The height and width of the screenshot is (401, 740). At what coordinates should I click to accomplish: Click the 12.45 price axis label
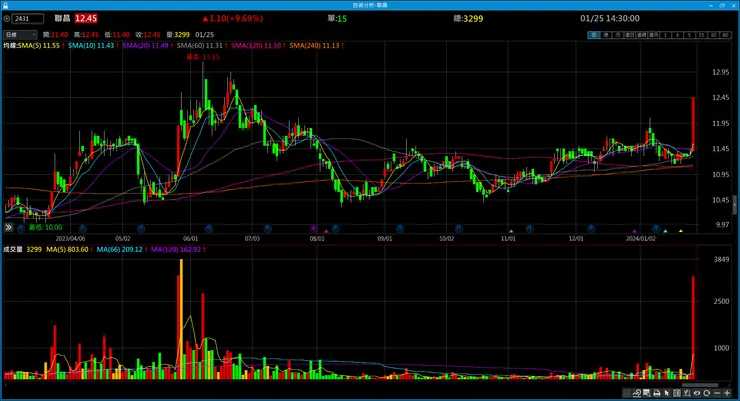tap(721, 98)
